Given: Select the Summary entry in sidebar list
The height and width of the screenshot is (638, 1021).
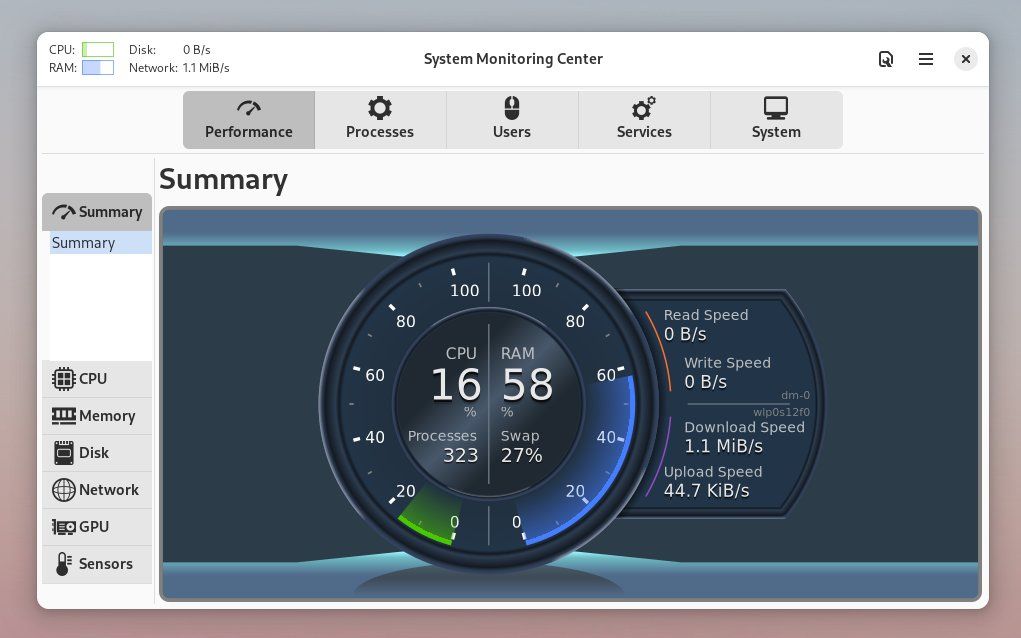Looking at the screenshot, I should (84, 242).
